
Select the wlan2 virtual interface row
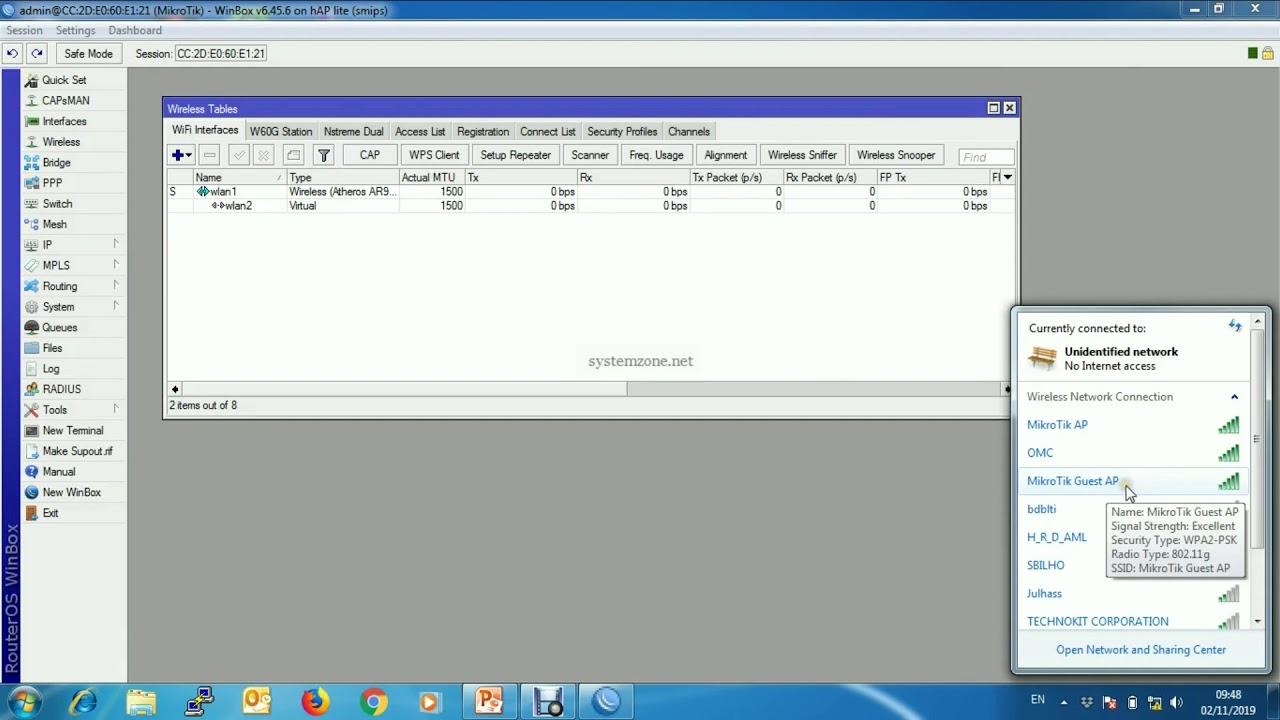pyautogui.click(x=590, y=206)
